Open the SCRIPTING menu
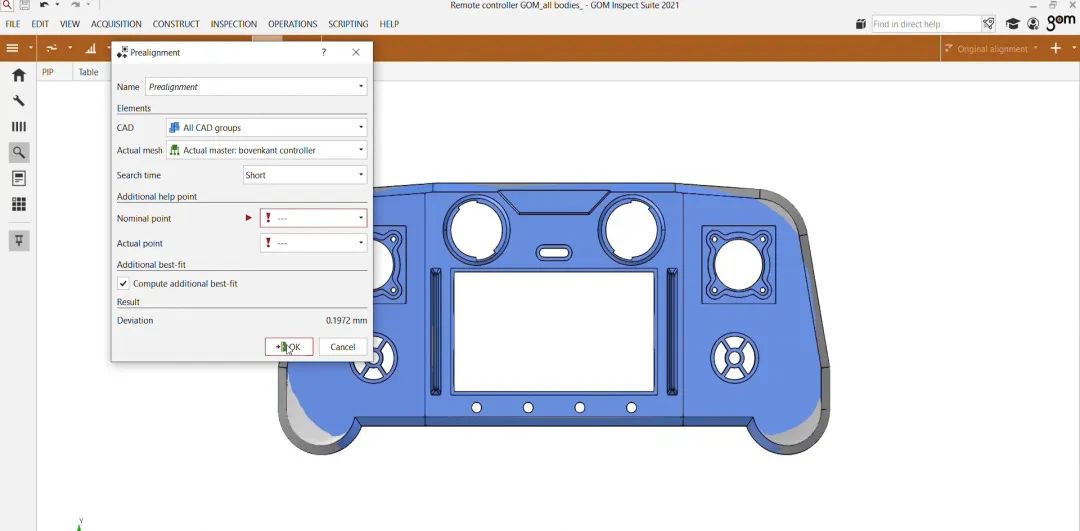Viewport: 1080px width, 531px height. tap(348, 24)
